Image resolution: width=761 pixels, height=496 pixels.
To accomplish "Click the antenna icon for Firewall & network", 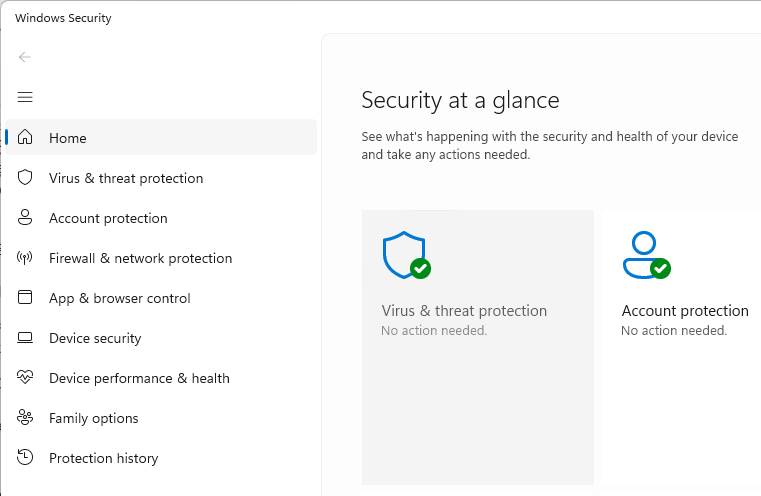I will pos(25,257).
